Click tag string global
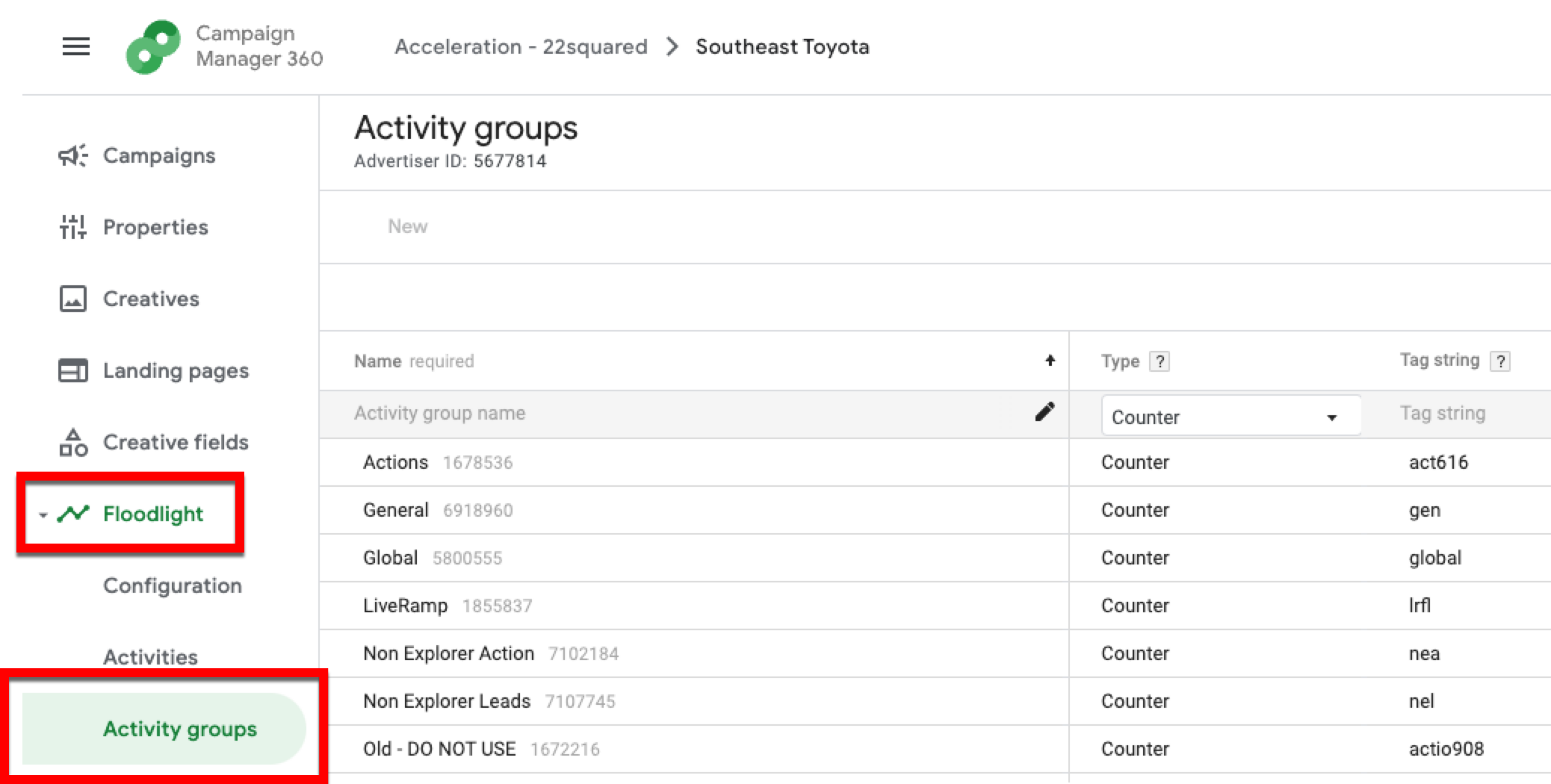Viewport: 1551px width, 784px height. tap(1435, 558)
